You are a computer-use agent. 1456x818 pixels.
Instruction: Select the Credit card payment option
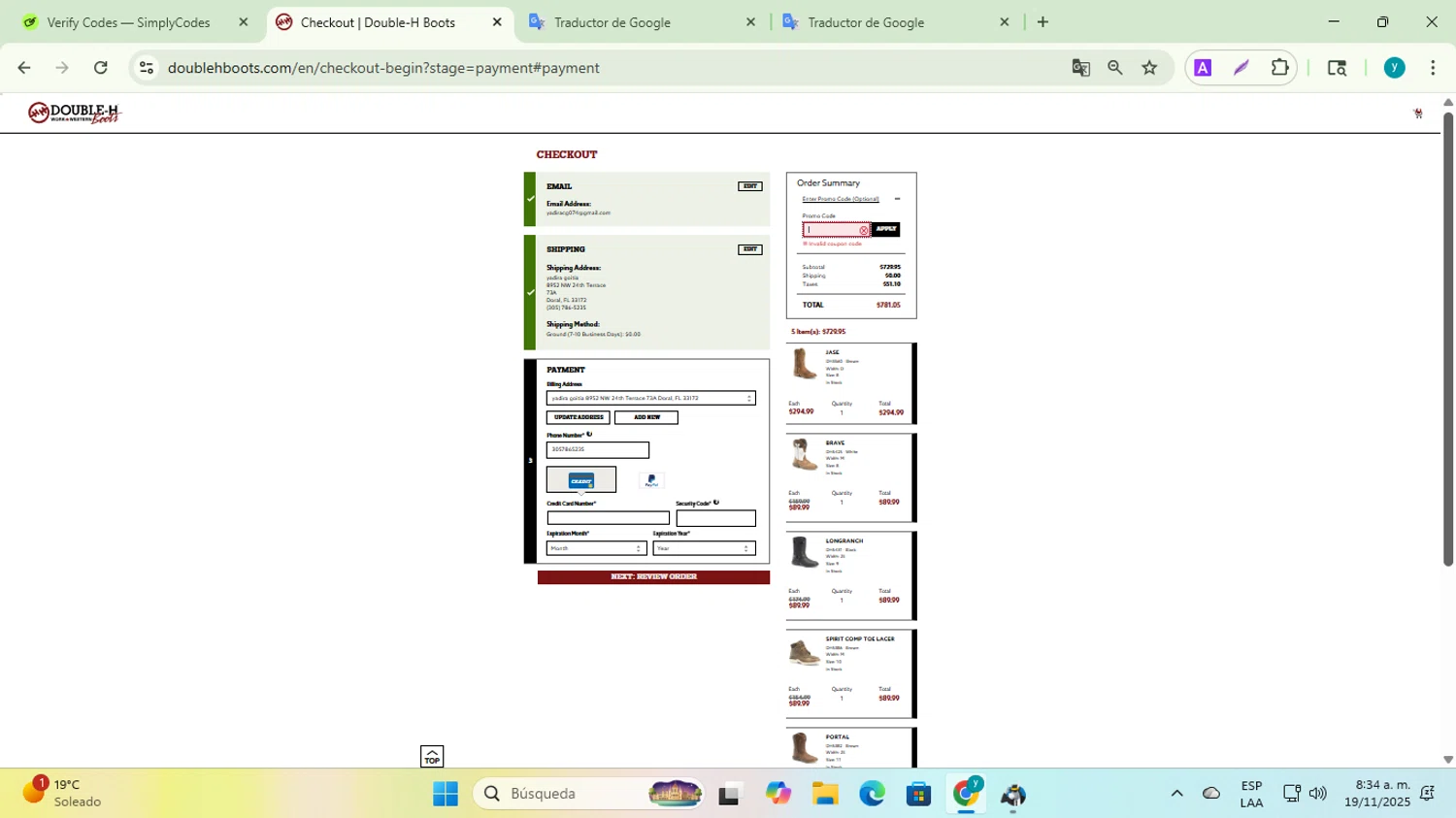click(x=580, y=480)
